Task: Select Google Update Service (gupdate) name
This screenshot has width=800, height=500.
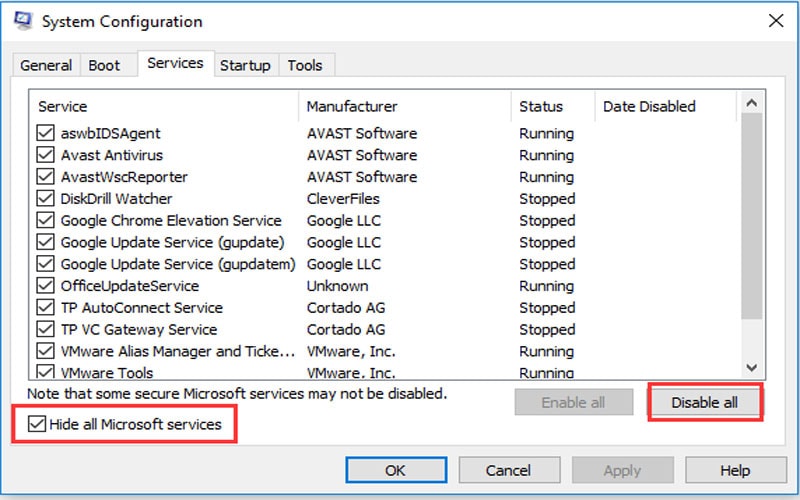Action: click(172, 242)
